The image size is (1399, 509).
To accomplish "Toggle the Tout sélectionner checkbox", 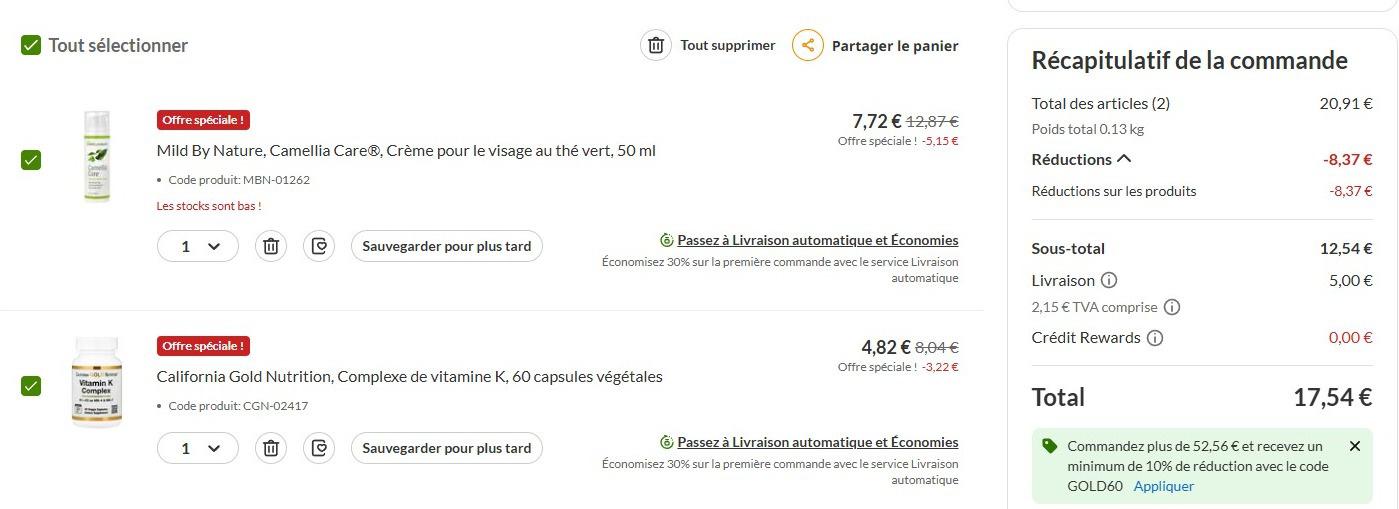I will point(31,45).
